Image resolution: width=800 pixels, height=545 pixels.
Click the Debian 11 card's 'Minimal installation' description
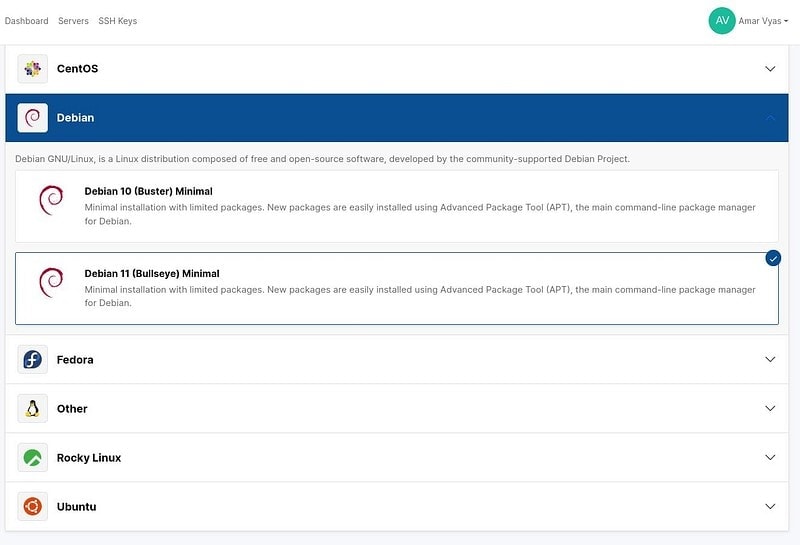point(420,296)
